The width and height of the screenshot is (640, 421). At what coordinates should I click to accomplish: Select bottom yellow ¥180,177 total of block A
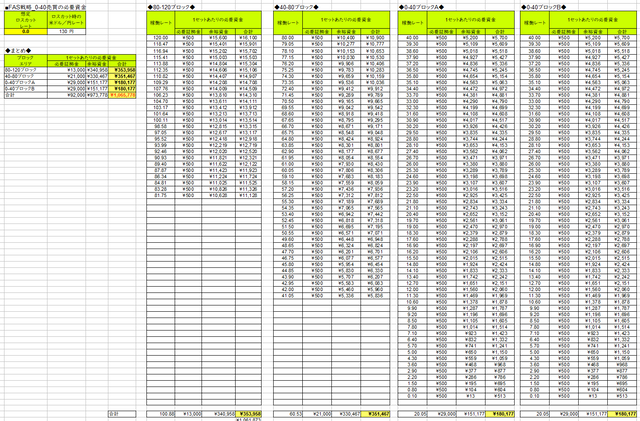(500, 414)
